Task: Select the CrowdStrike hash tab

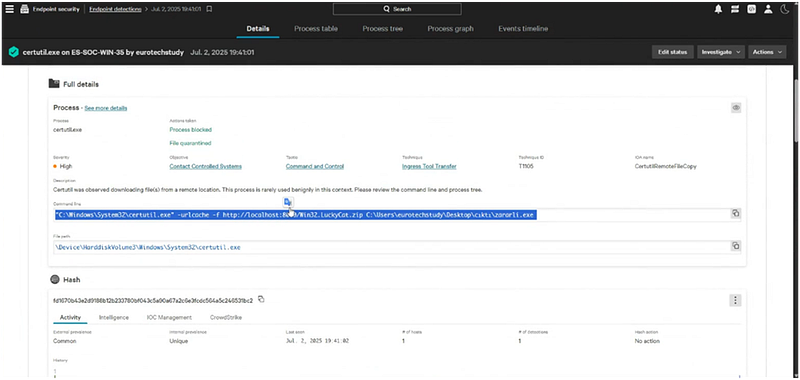Action: pyautogui.click(x=226, y=317)
